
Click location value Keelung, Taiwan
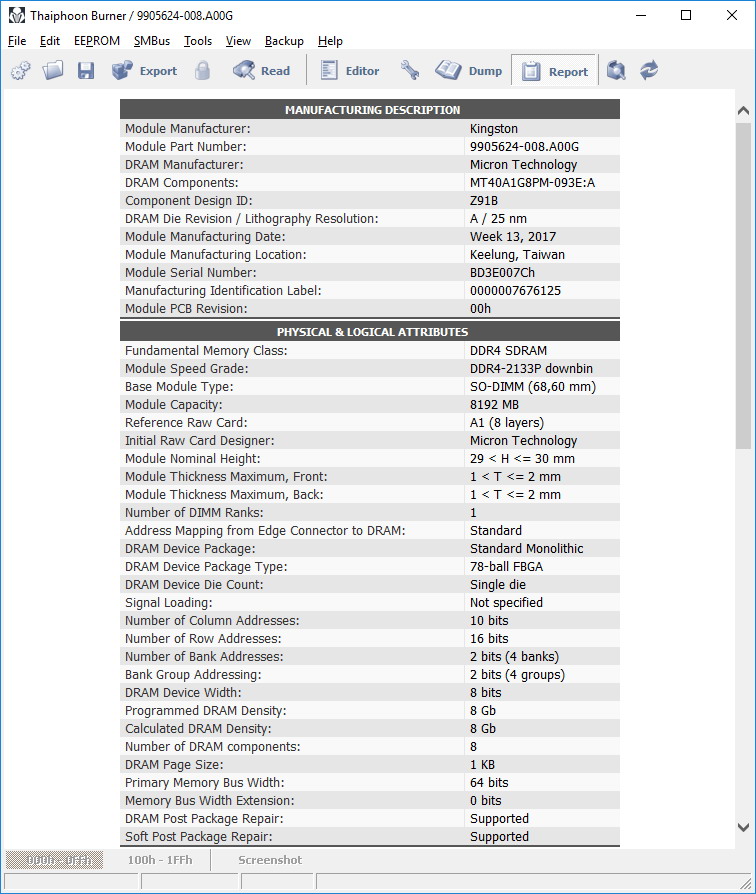point(517,255)
